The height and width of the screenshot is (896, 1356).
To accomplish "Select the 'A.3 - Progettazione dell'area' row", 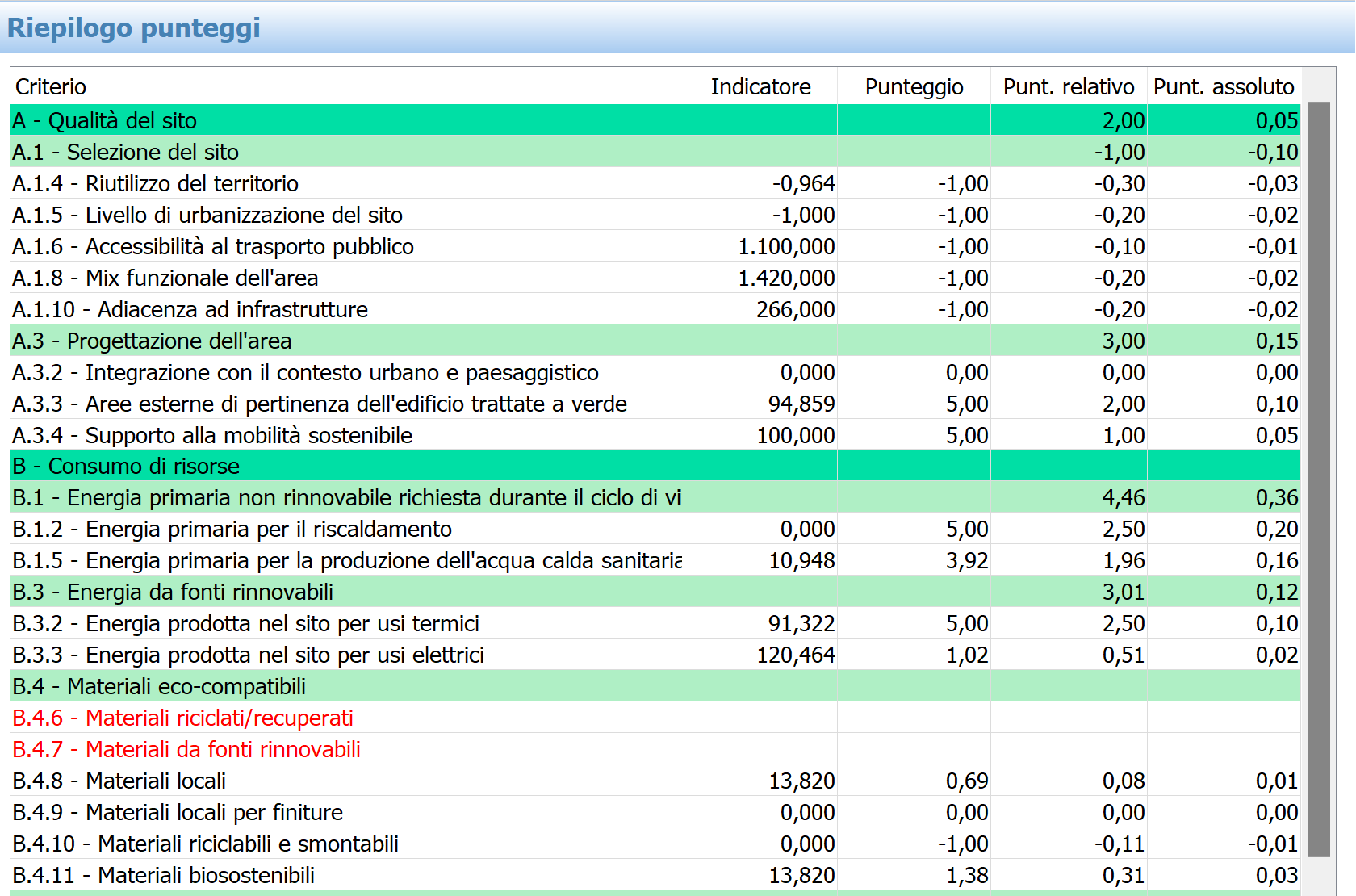I will (655, 341).
